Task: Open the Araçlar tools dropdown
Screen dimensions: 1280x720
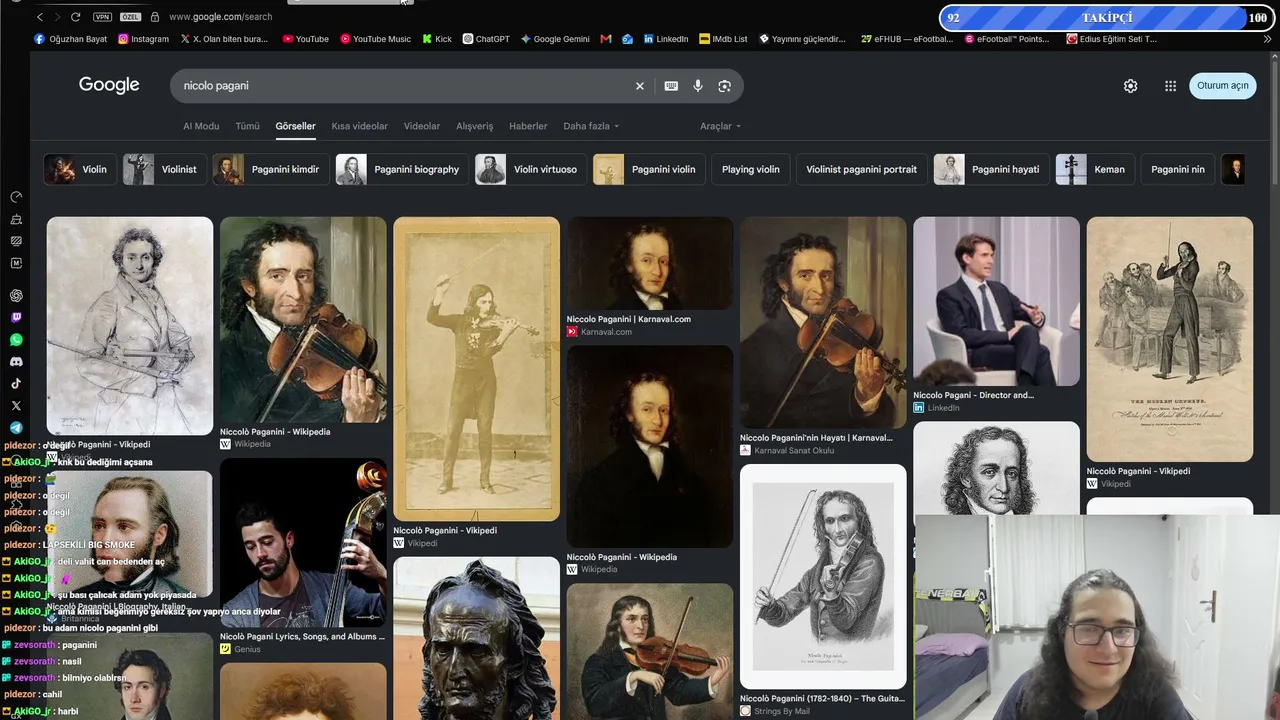Action: point(720,126)
